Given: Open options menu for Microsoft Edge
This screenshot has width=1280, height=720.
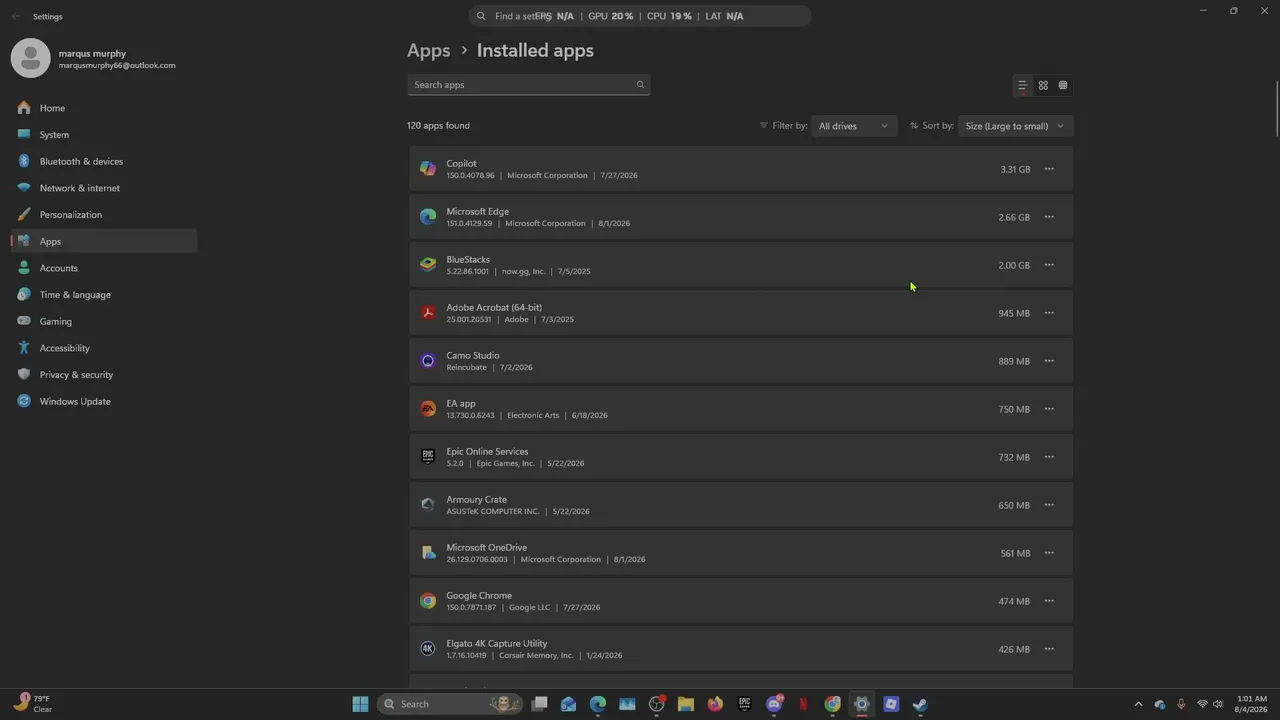Looking at the screenshot, I should 1049,217.
